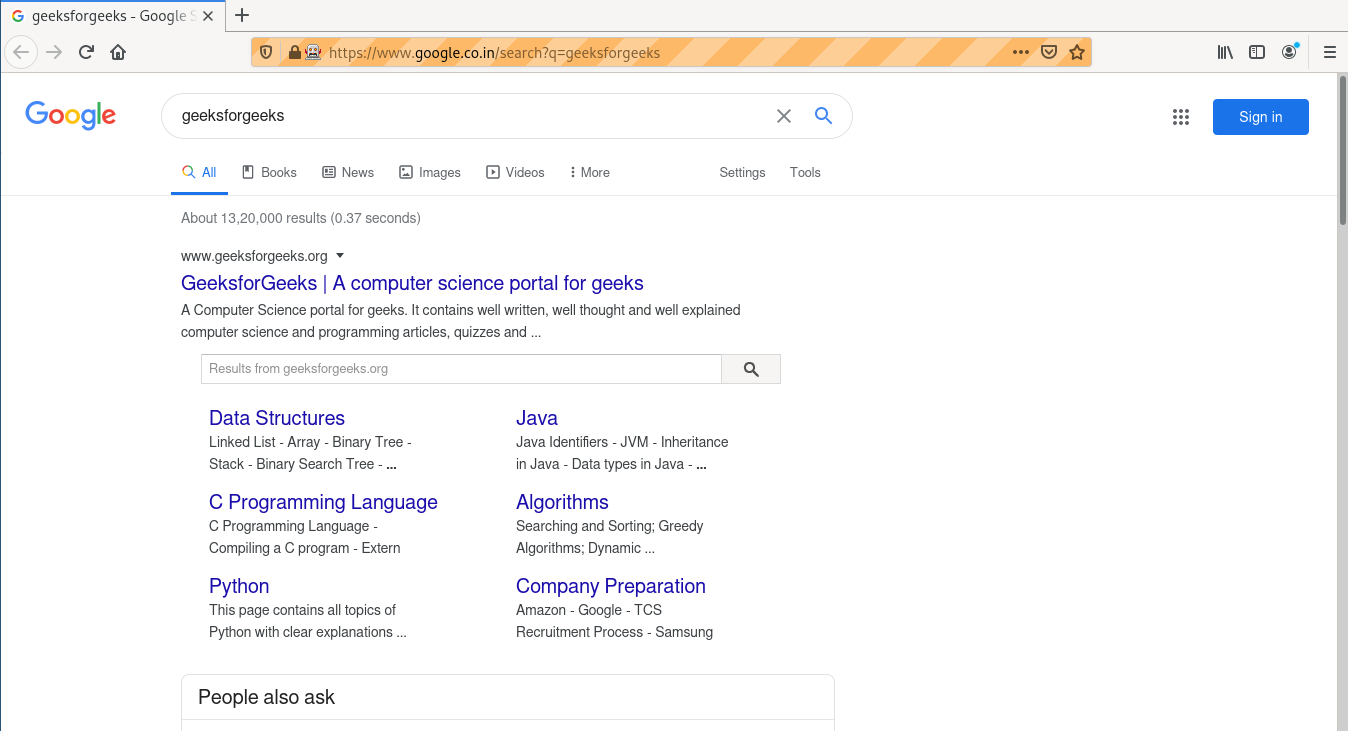Switch to the Images tab
The width and height of the screenshot is (1348, 731).
click(430, 172)
